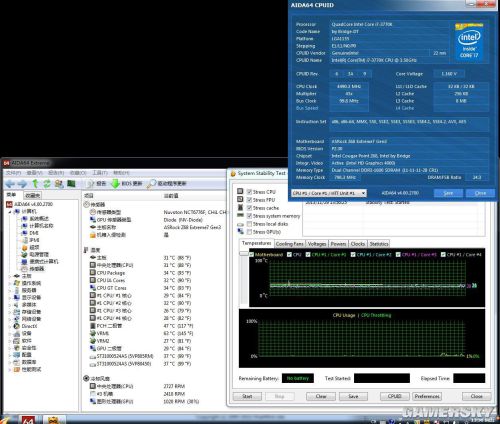Open AIDA64 icon in the taskbar
Viewport: 500px width, 424px height.
(x=28, y=420)
